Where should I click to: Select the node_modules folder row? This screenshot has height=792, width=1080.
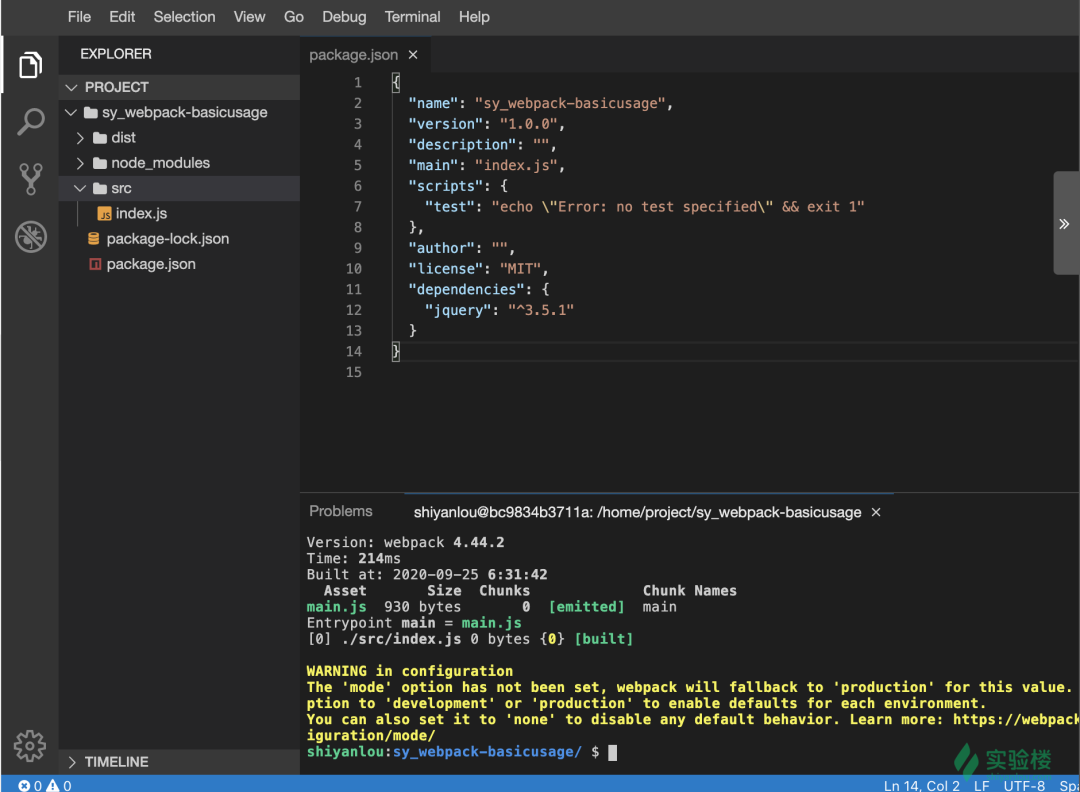point(179,163)
